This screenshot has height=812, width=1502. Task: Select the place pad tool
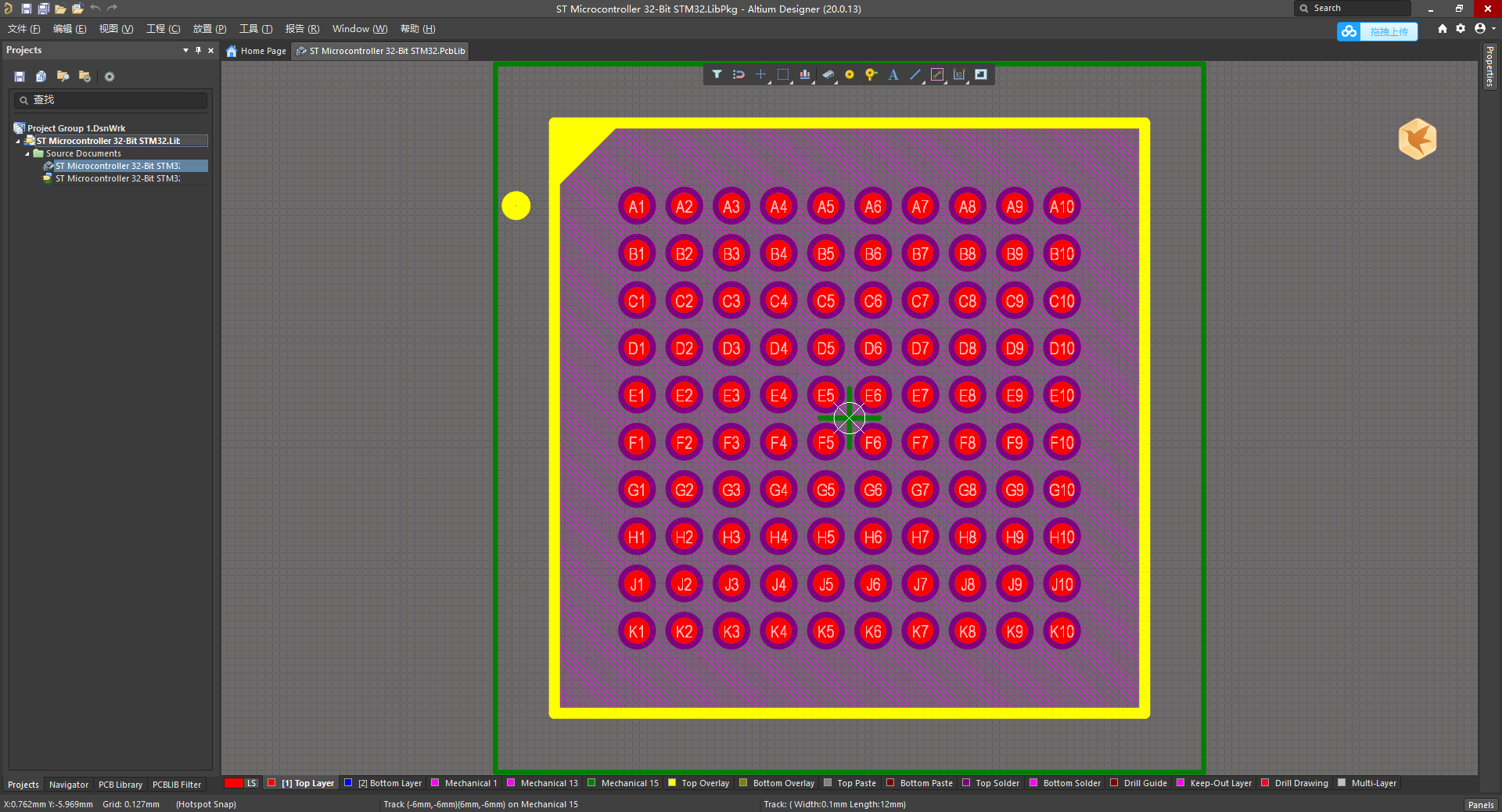tap(850, 74)
